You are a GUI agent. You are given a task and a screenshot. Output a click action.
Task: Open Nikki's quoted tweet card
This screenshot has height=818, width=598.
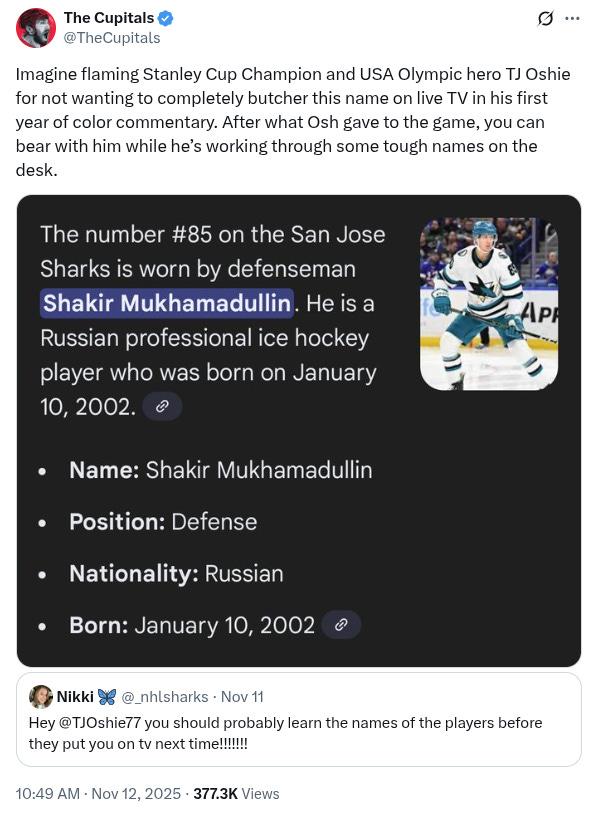click(299, 719)
